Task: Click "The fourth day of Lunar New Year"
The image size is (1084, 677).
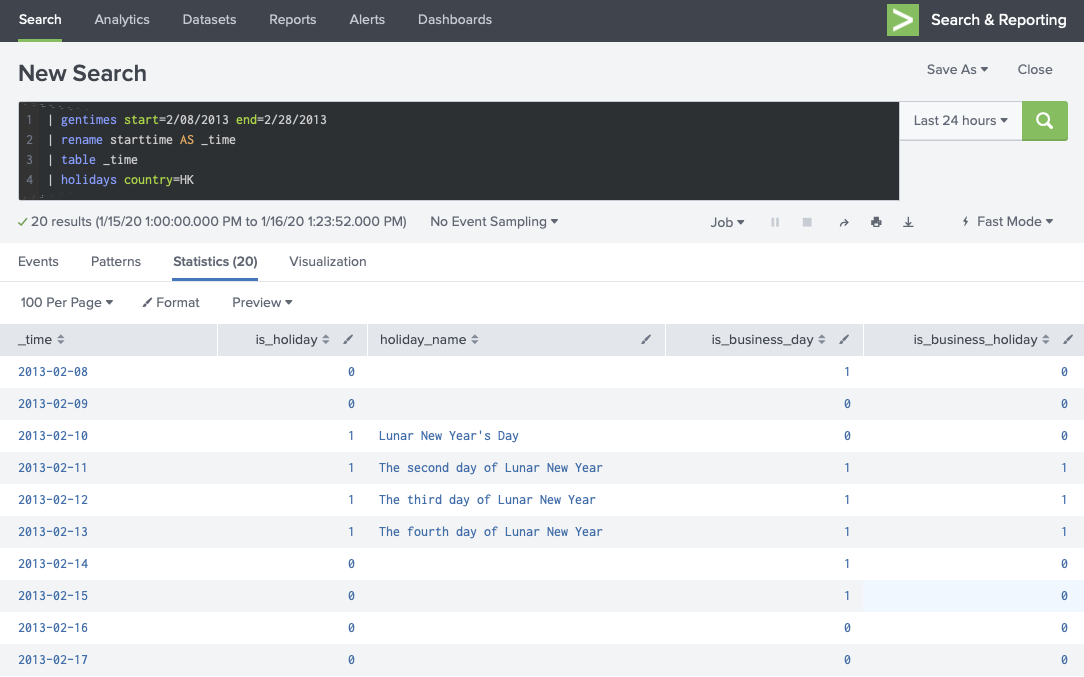Action: pos(491,532)
